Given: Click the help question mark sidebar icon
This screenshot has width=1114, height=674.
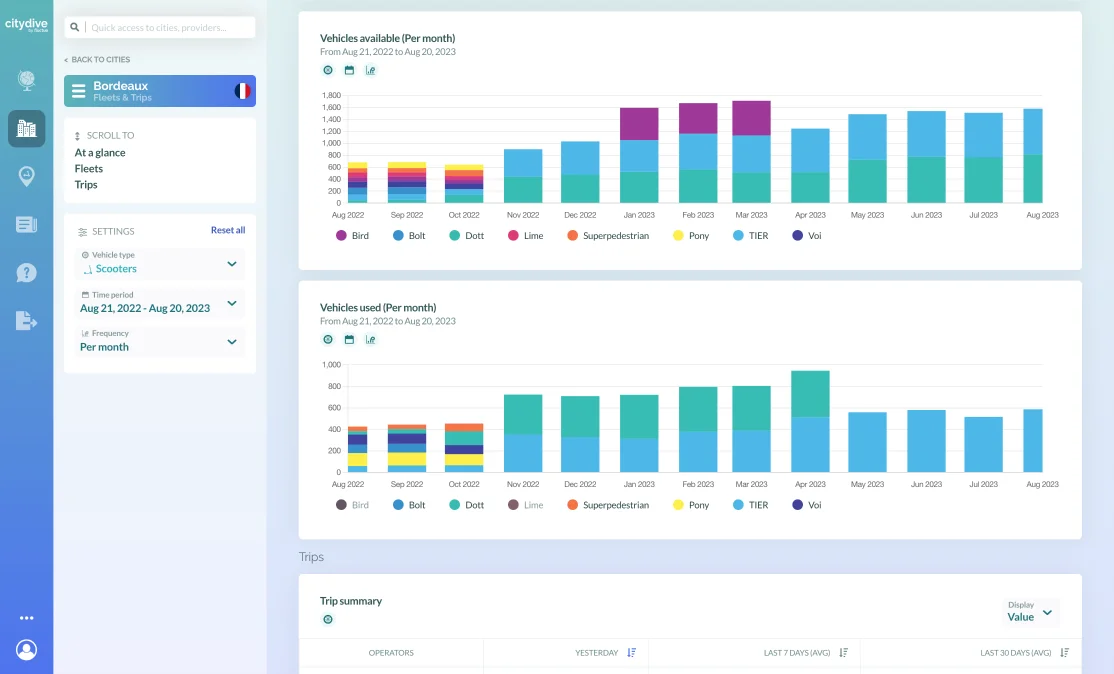Looking at the screenshot, I should (x=26, y=272).
